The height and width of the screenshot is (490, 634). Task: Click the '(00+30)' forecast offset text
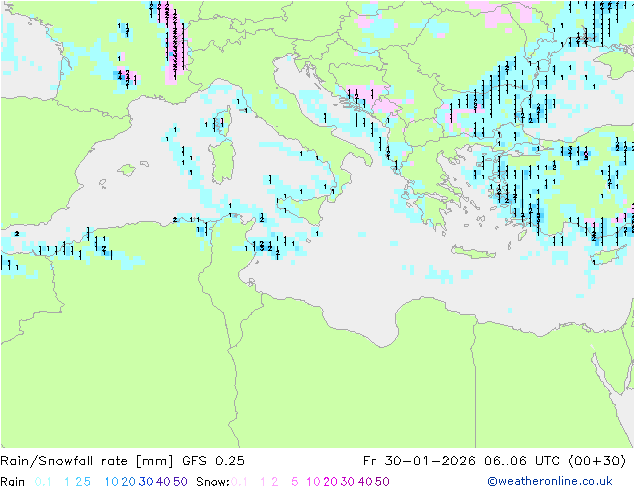597,461
